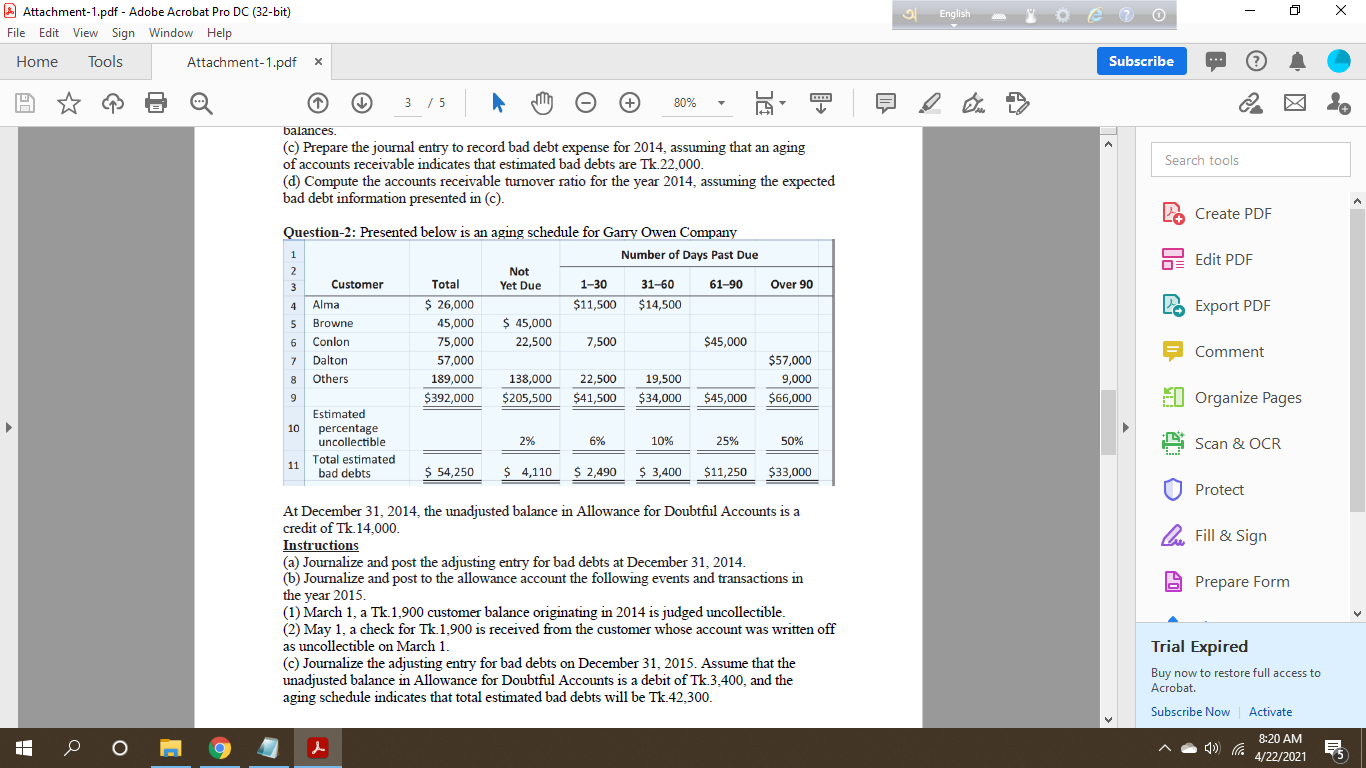Viewport: 1366px width, 768px height.
Task: Open the File menu
Action: pos(16,33)
